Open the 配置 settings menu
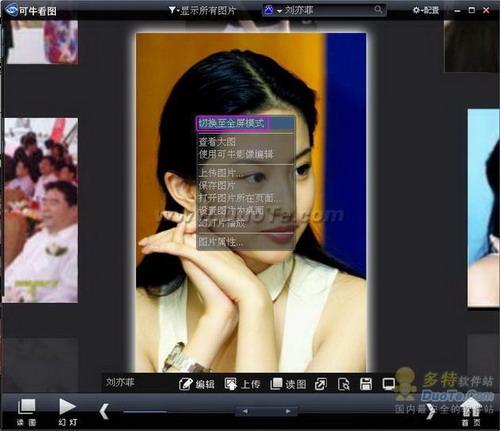The width and height of the screenshot is (500, 431). coord(426,10)
